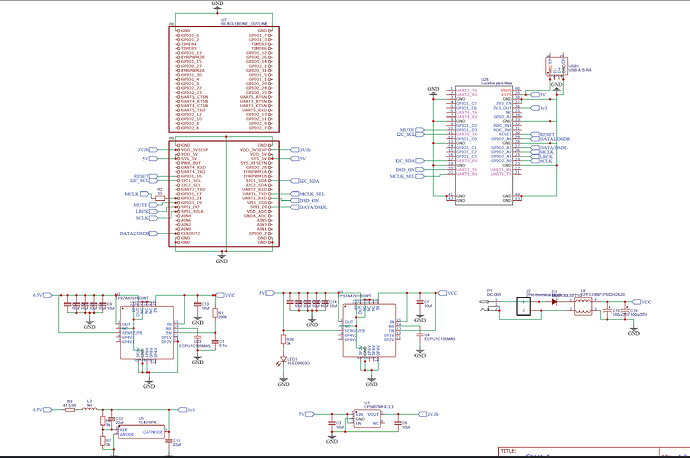Click the I2C_SDA net flag left of Luckfox module
This screenshot has height=458, width=690.
coord(419,161)
